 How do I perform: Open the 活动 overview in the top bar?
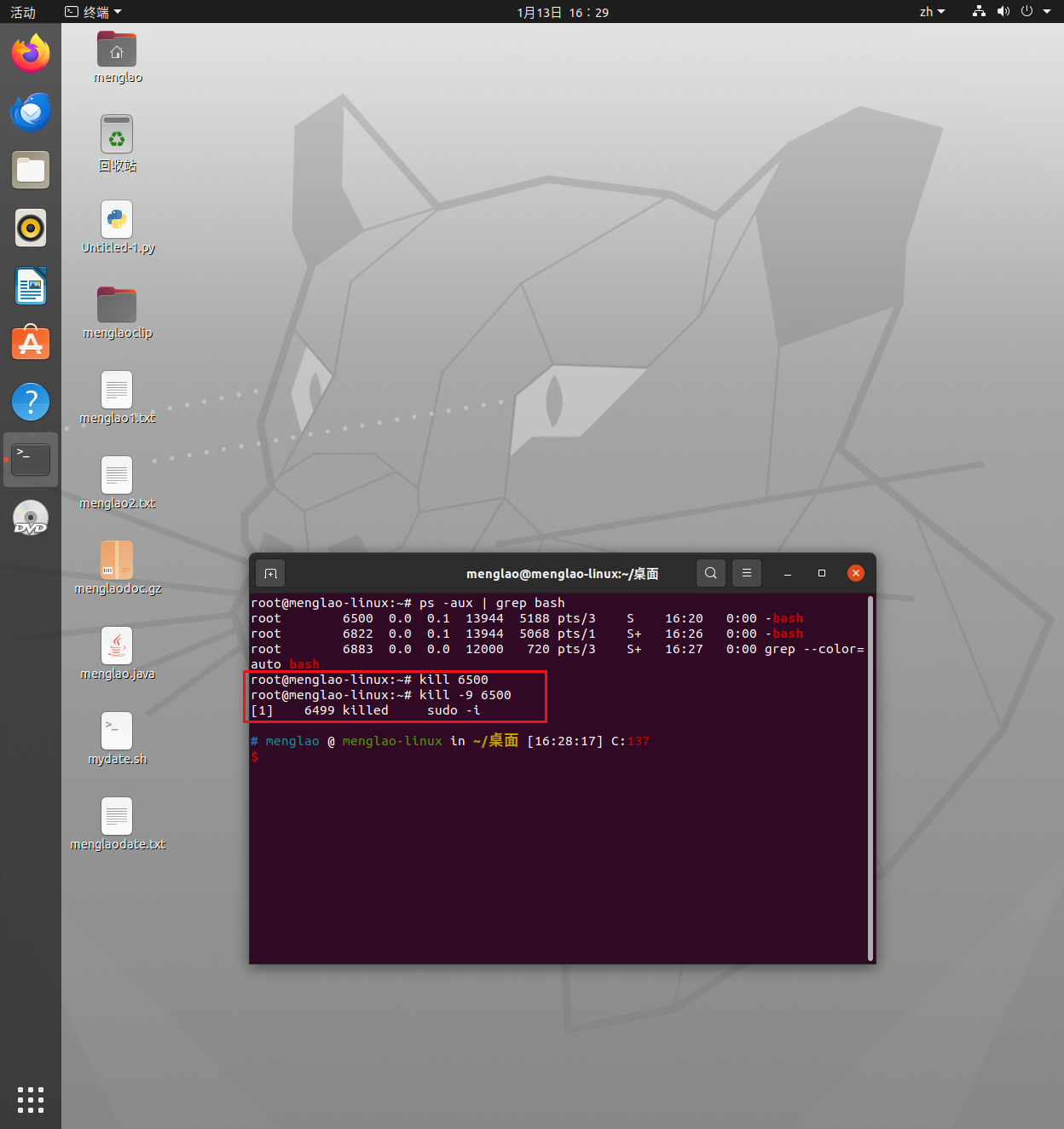[23, 12]
